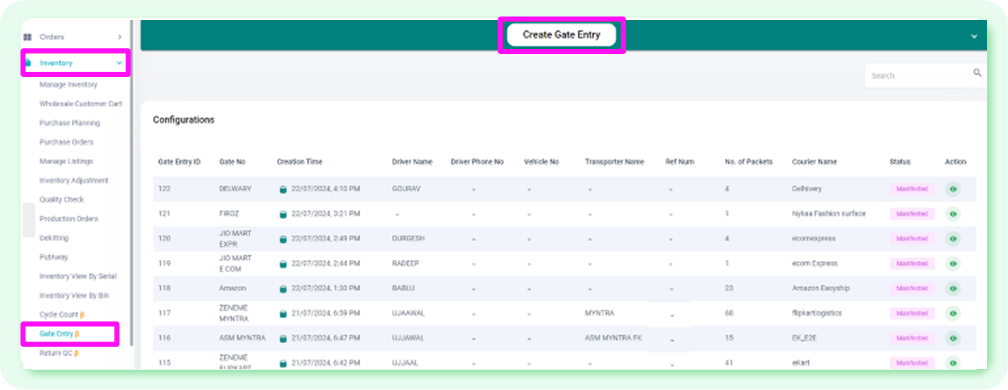The height and width of the screenshot is (390, 1008).
Task: View details of gate entry 116
Action: coord(953,338)
